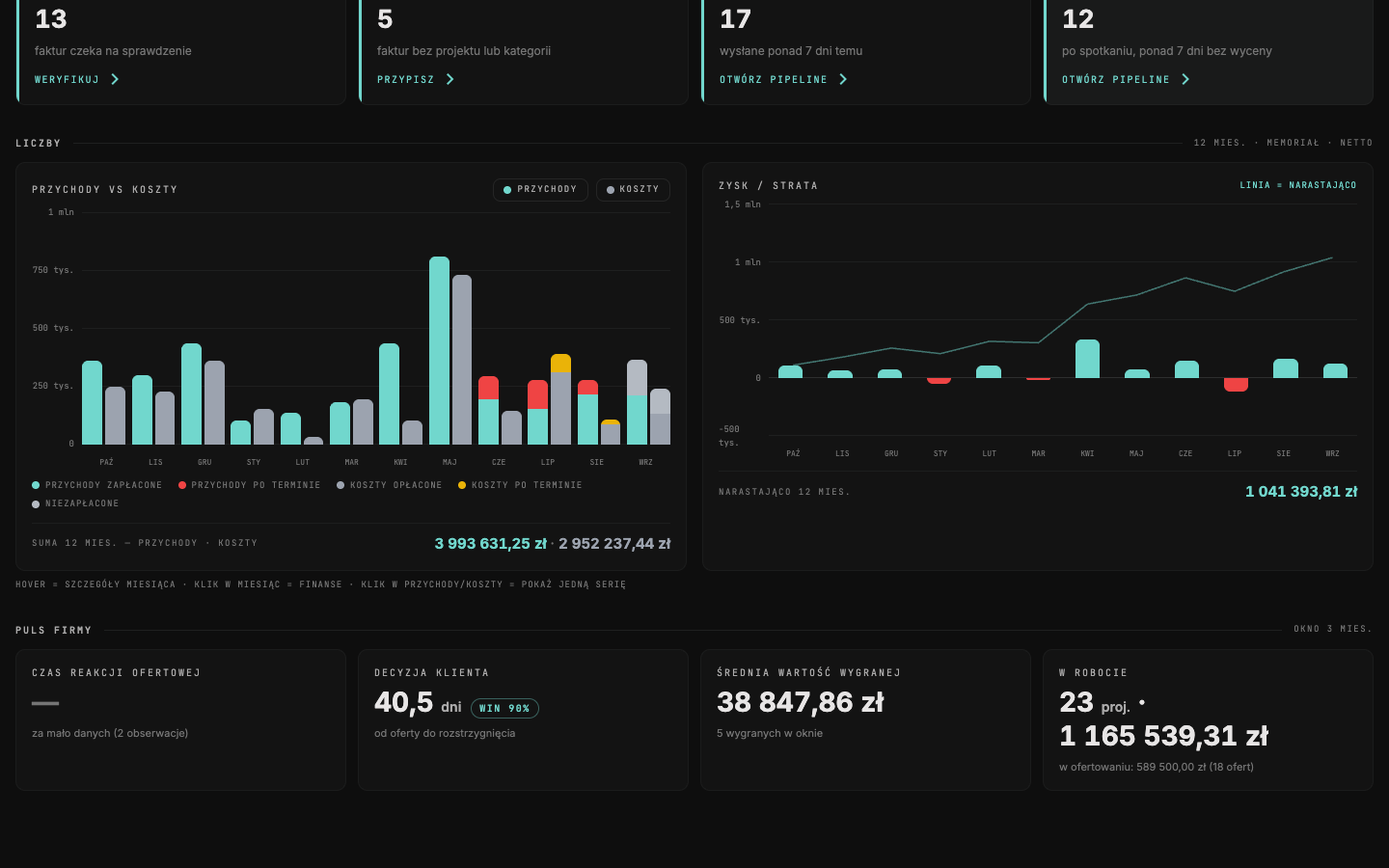Screen dimensions: 1389x868
Task: Click the chevron arrow next to WERYFIKUJ
Action: pyautogui.click(x=115, y=79)
